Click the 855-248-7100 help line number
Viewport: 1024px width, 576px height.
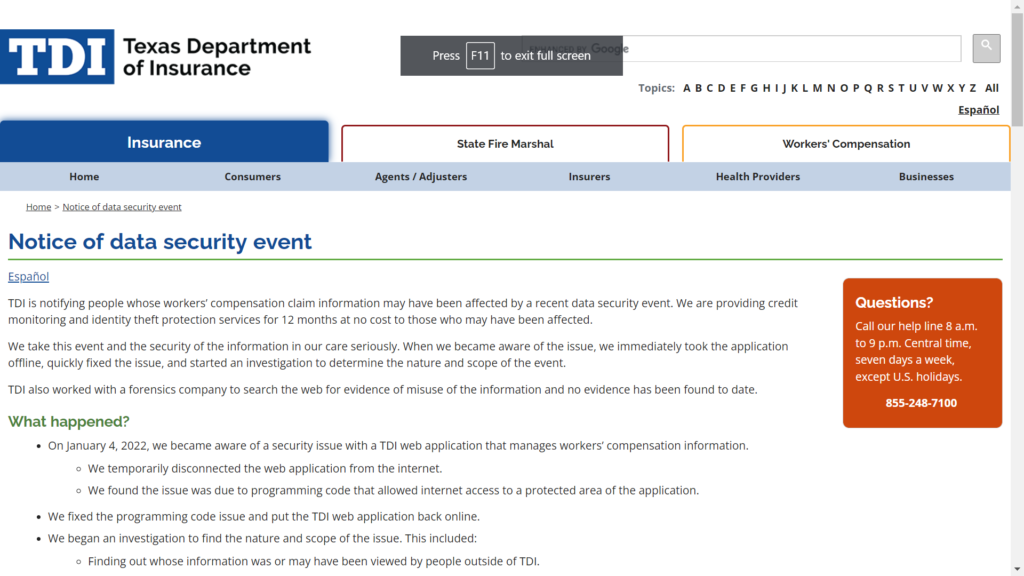921,403
